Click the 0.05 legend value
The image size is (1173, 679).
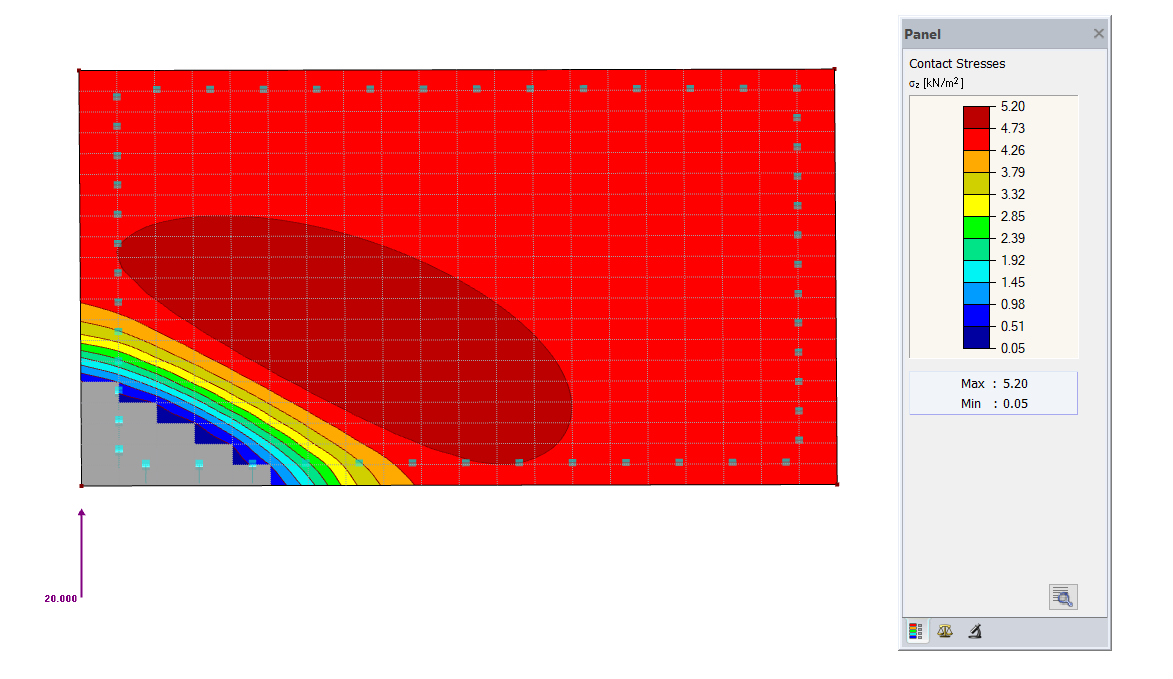(x=1013, y=348)
